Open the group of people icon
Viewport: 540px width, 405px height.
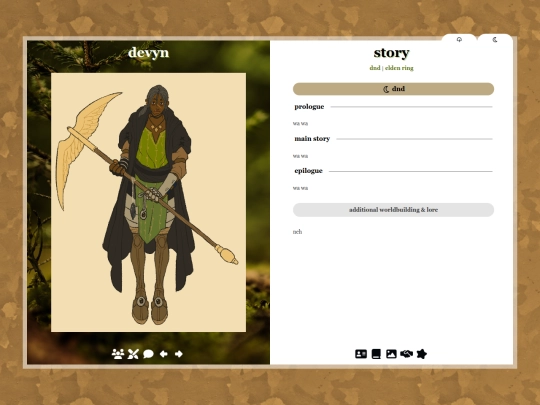coord(118,354)
